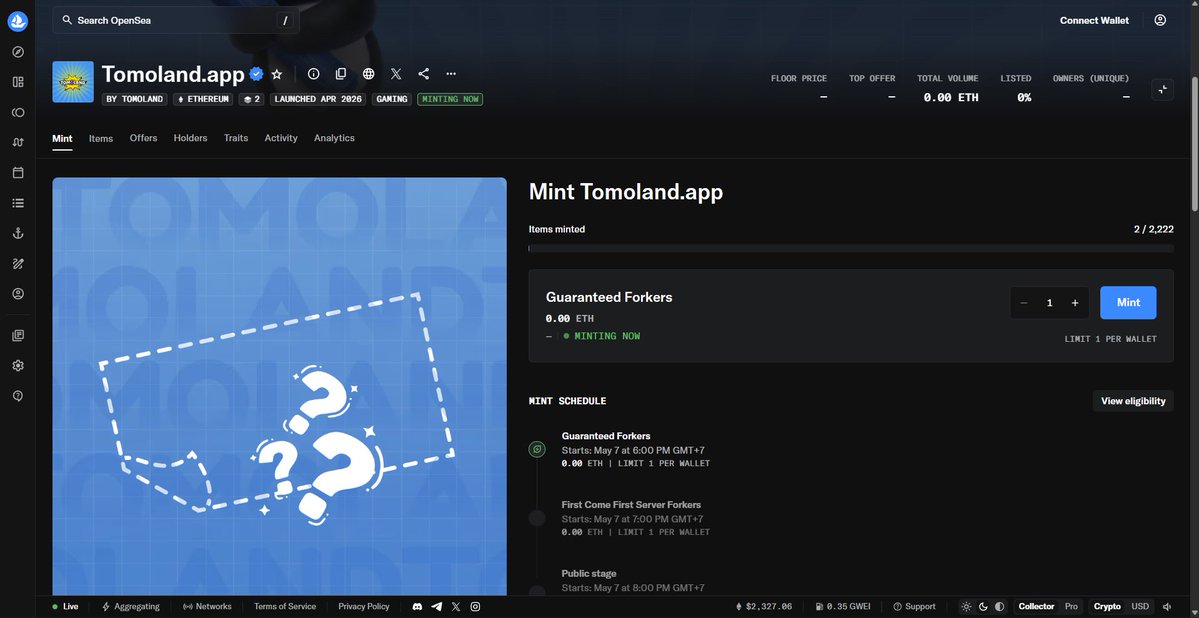The image size is (1199, 618).
Task: Show collection info via the info icon
Action: point(314,73)
